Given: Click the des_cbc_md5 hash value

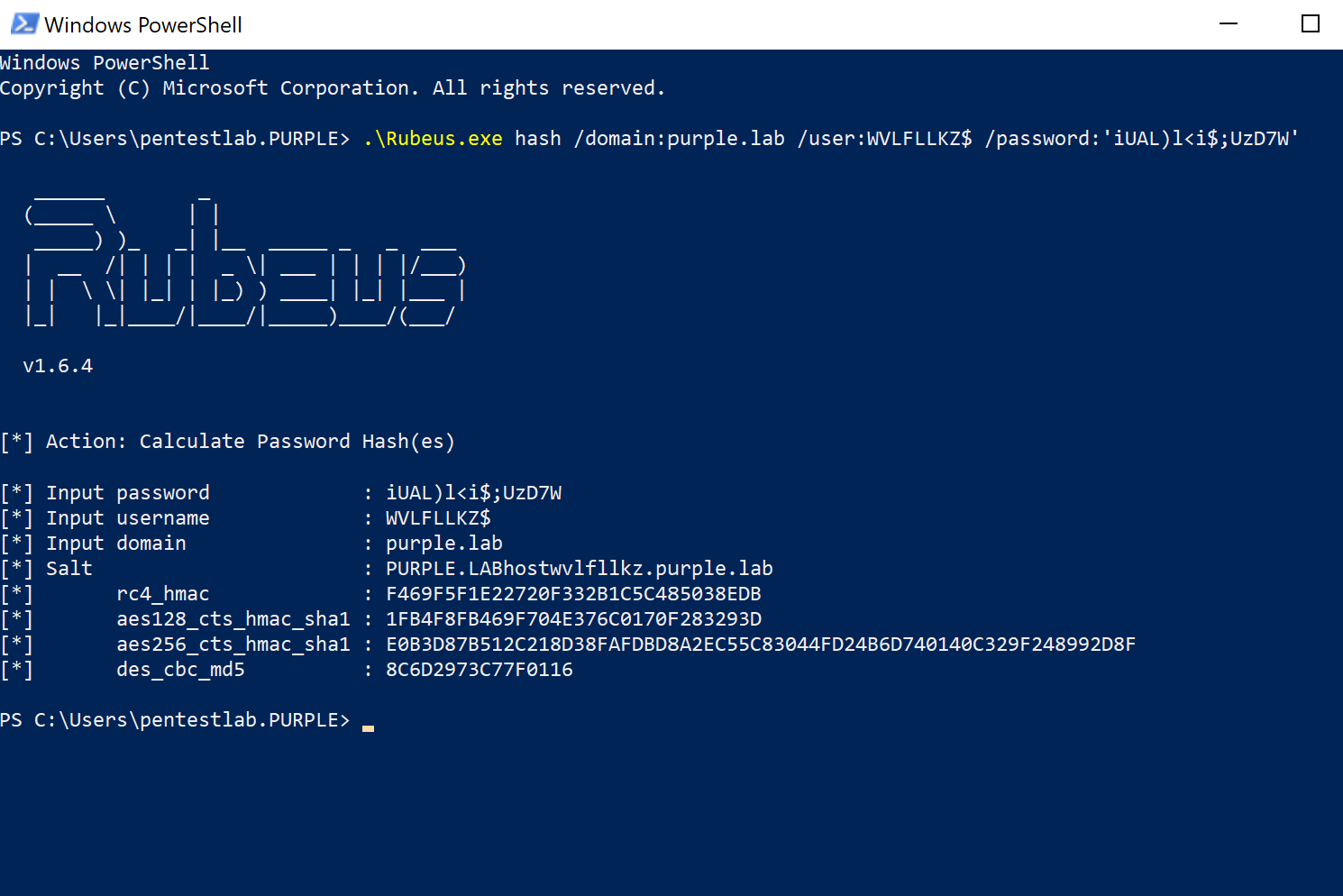Looking at the screenshot, I should tap(479, 670).
